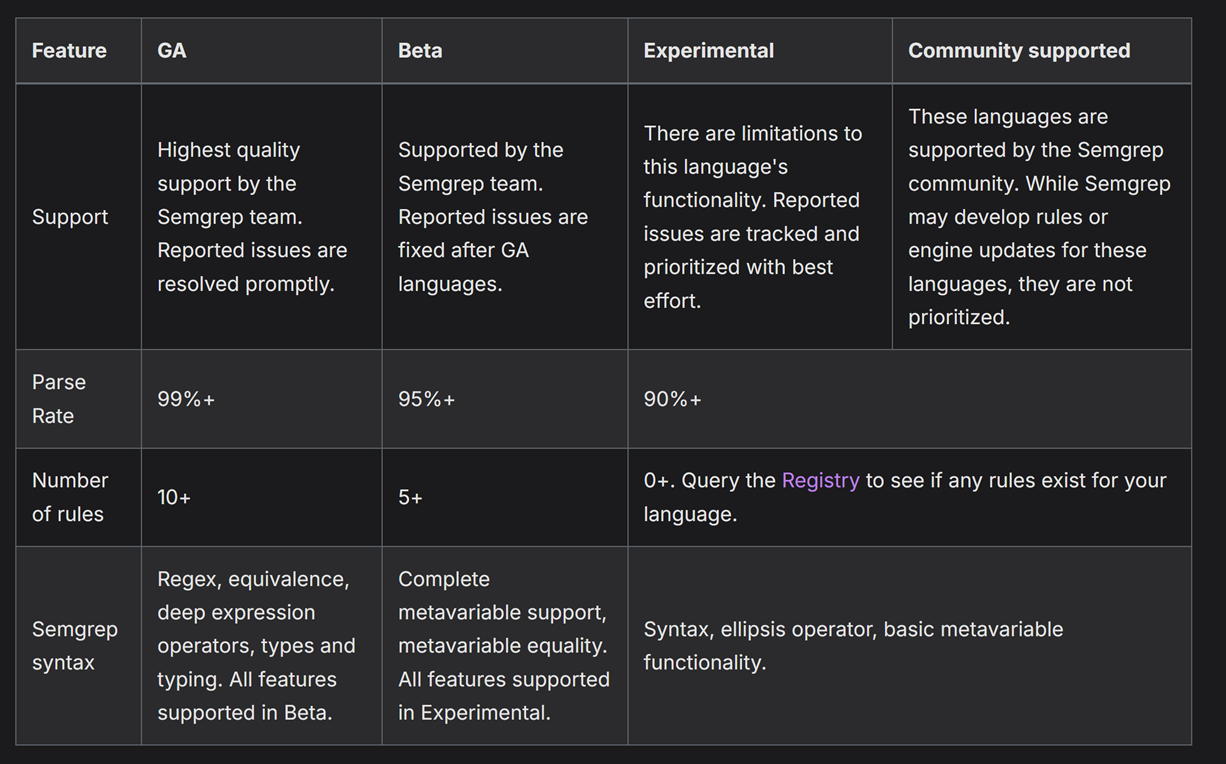
Task: Select the 'Regex, equivalence' syntax cell
Action: click(x=256, y=646)
